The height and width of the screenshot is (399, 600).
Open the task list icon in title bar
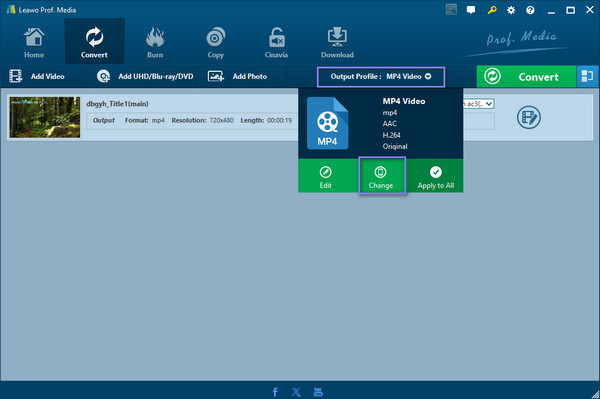tap(452, 10)
